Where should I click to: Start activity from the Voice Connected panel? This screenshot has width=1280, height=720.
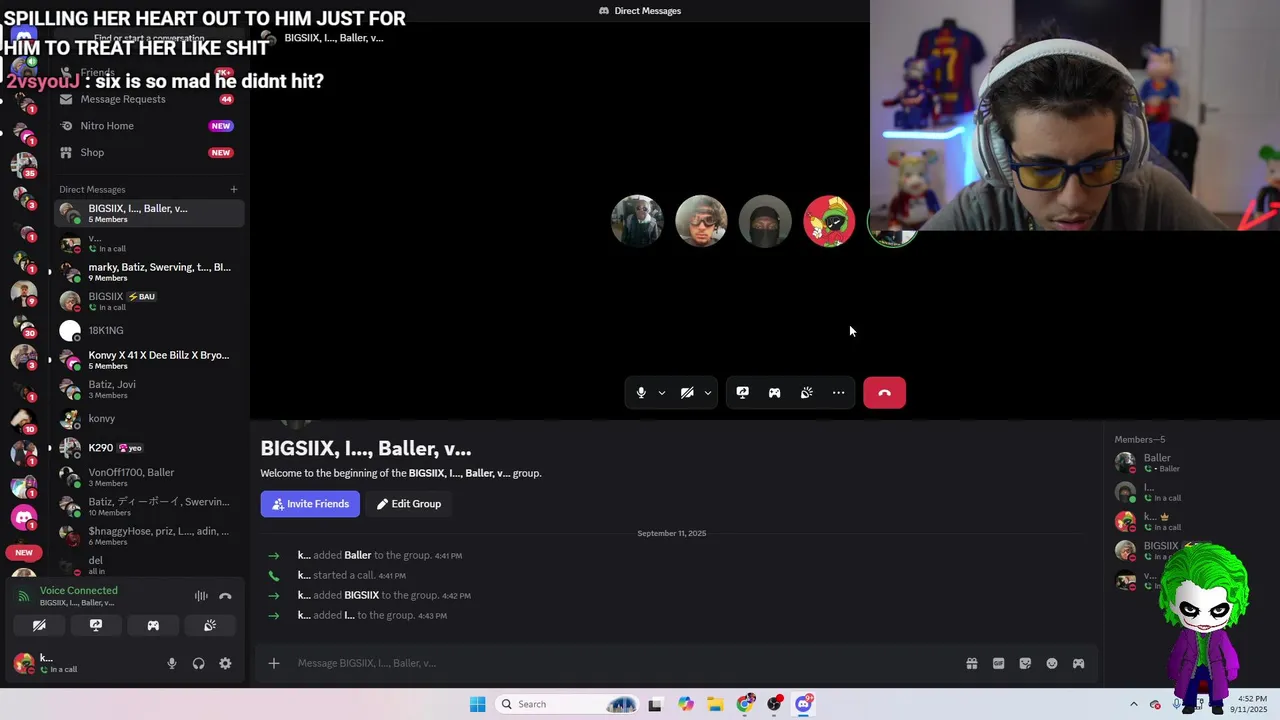(153, 625)
